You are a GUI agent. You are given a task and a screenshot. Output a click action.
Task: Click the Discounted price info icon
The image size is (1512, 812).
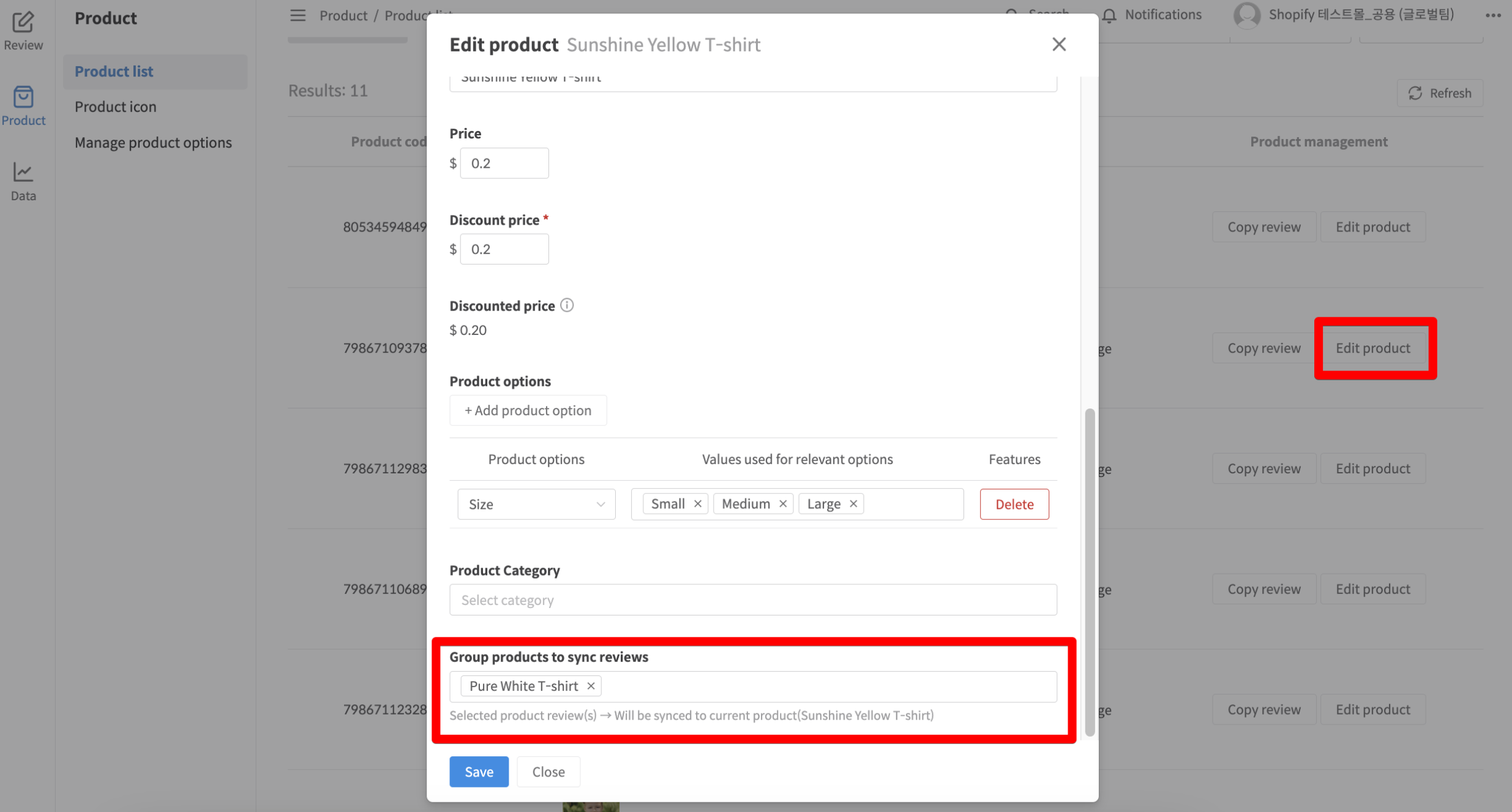coord(567,305)
